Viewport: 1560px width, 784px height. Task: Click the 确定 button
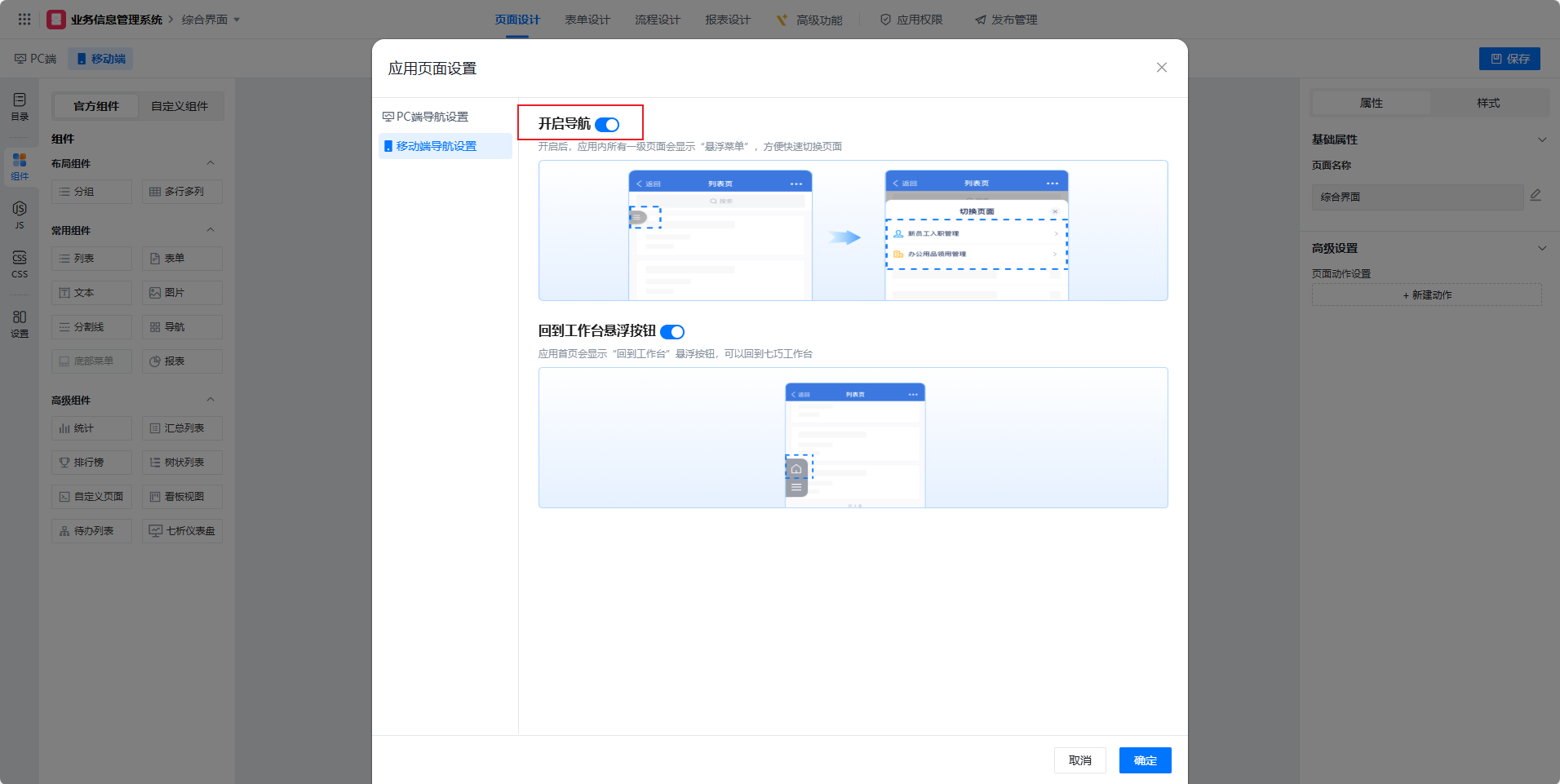point(1145,760)
